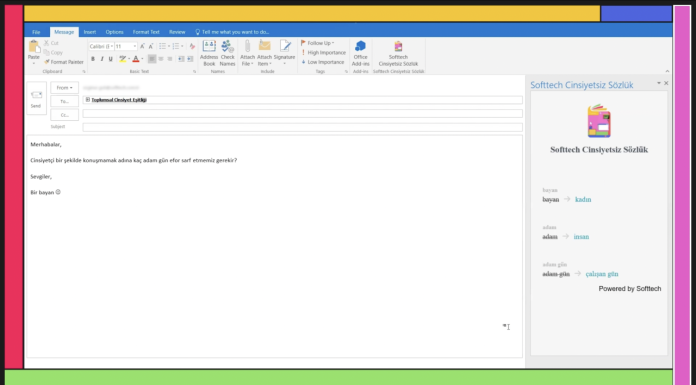This screenshot has width=696, height=385.
Task: Click the To... recipients button
Action: 64,101
